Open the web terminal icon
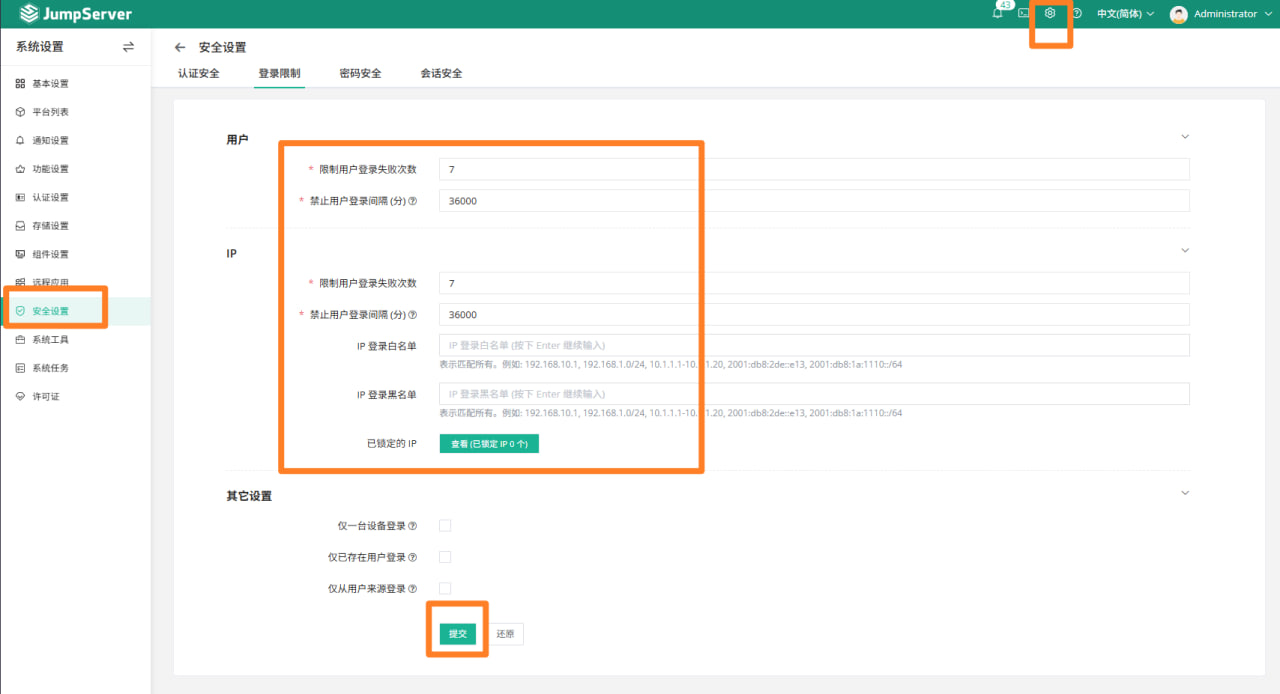 [1023, 14]
